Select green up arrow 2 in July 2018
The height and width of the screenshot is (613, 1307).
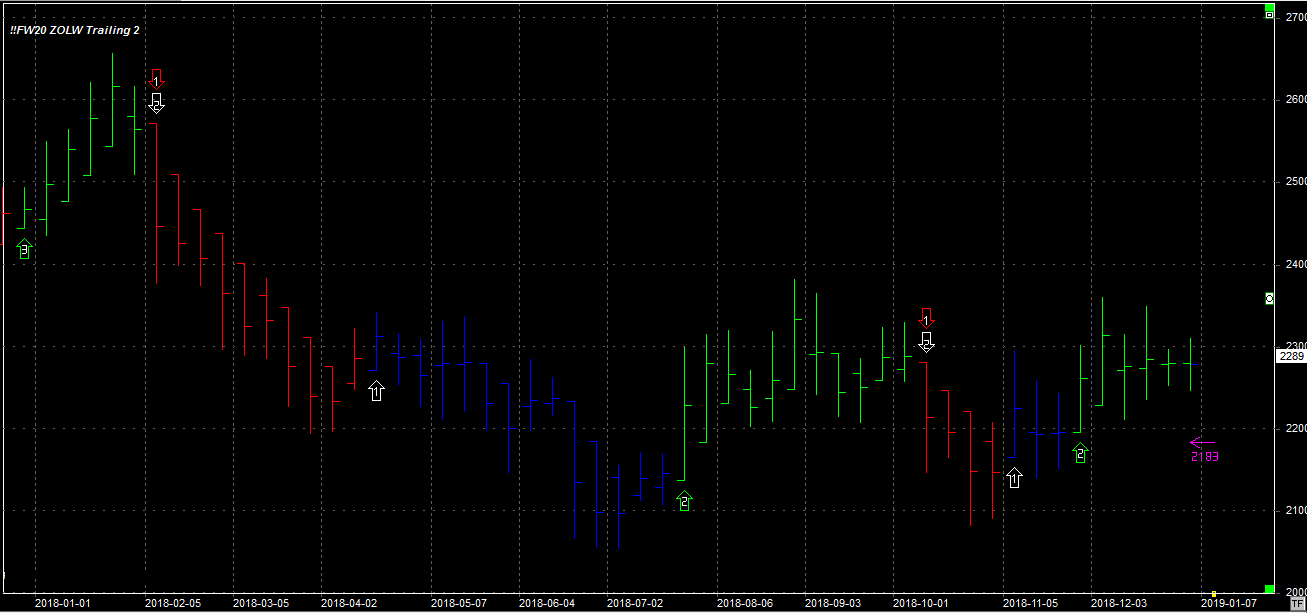pos(684,500)
